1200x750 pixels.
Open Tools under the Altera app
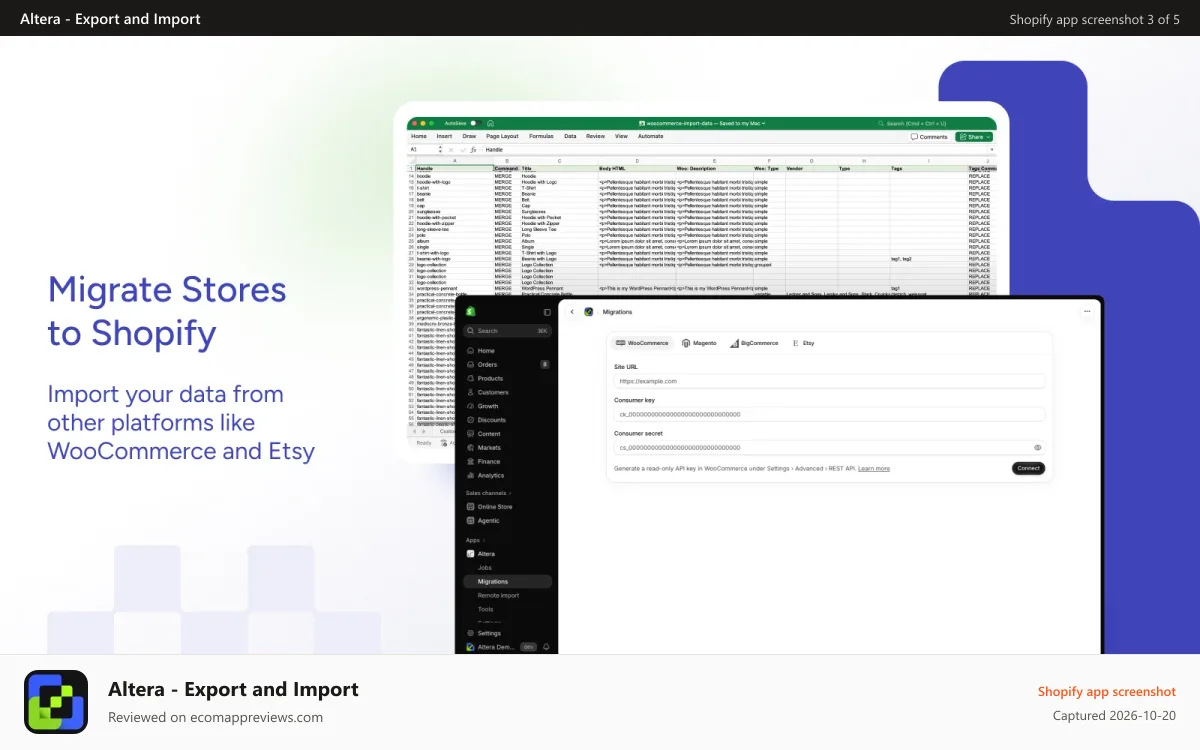point(486,609)
